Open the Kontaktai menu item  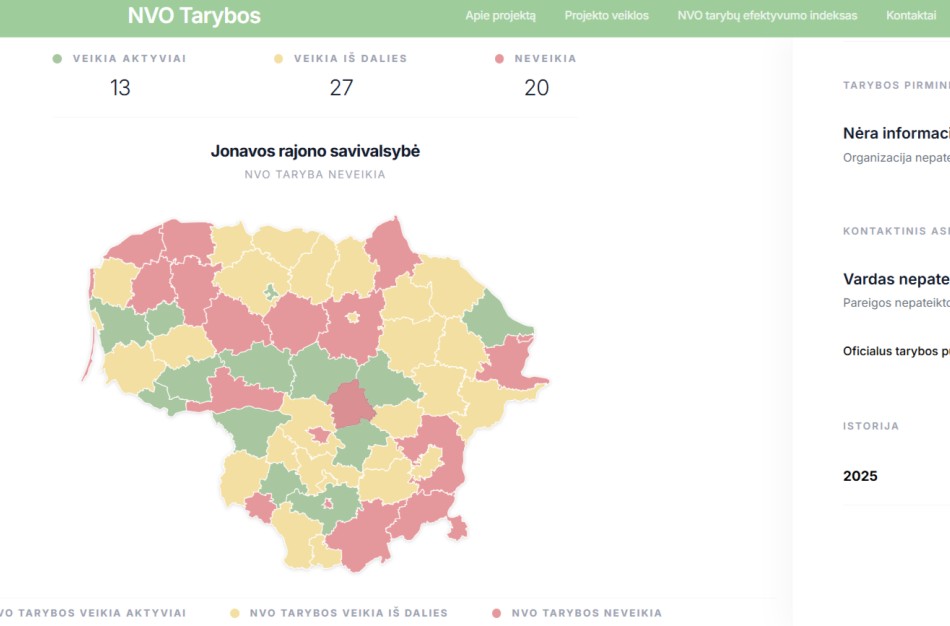[910, 16]
